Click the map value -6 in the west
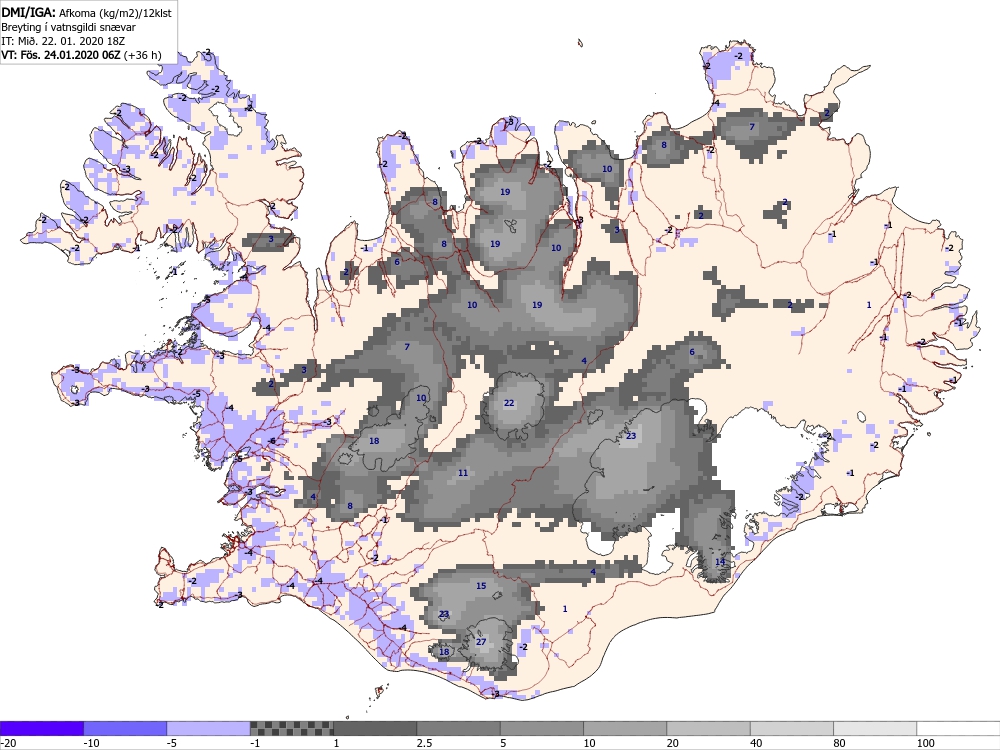Image resolution: width=1000 pixels, height=750 pixels. [272, 441]
